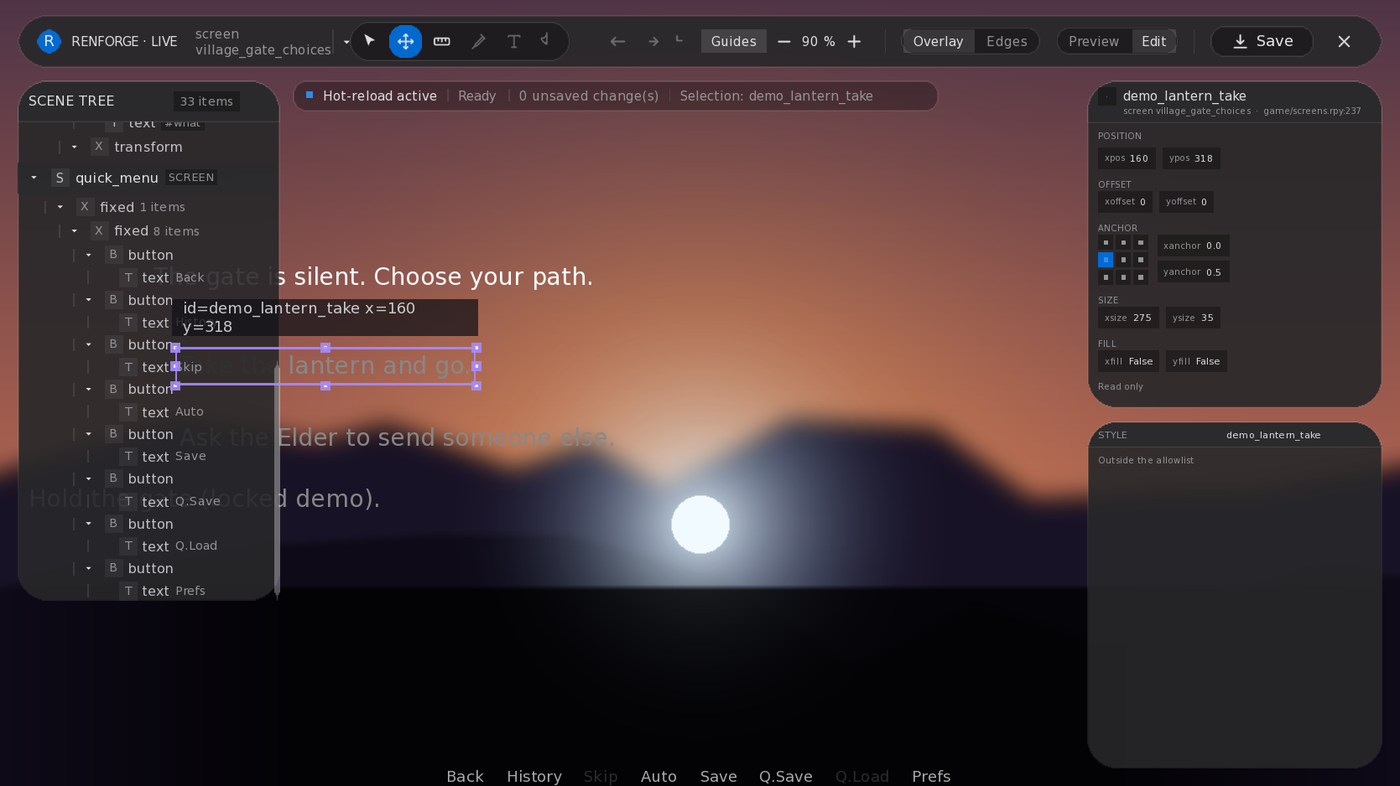Click the undo left-arrow icon
The image size is (1400, 786).
point(618,41)
